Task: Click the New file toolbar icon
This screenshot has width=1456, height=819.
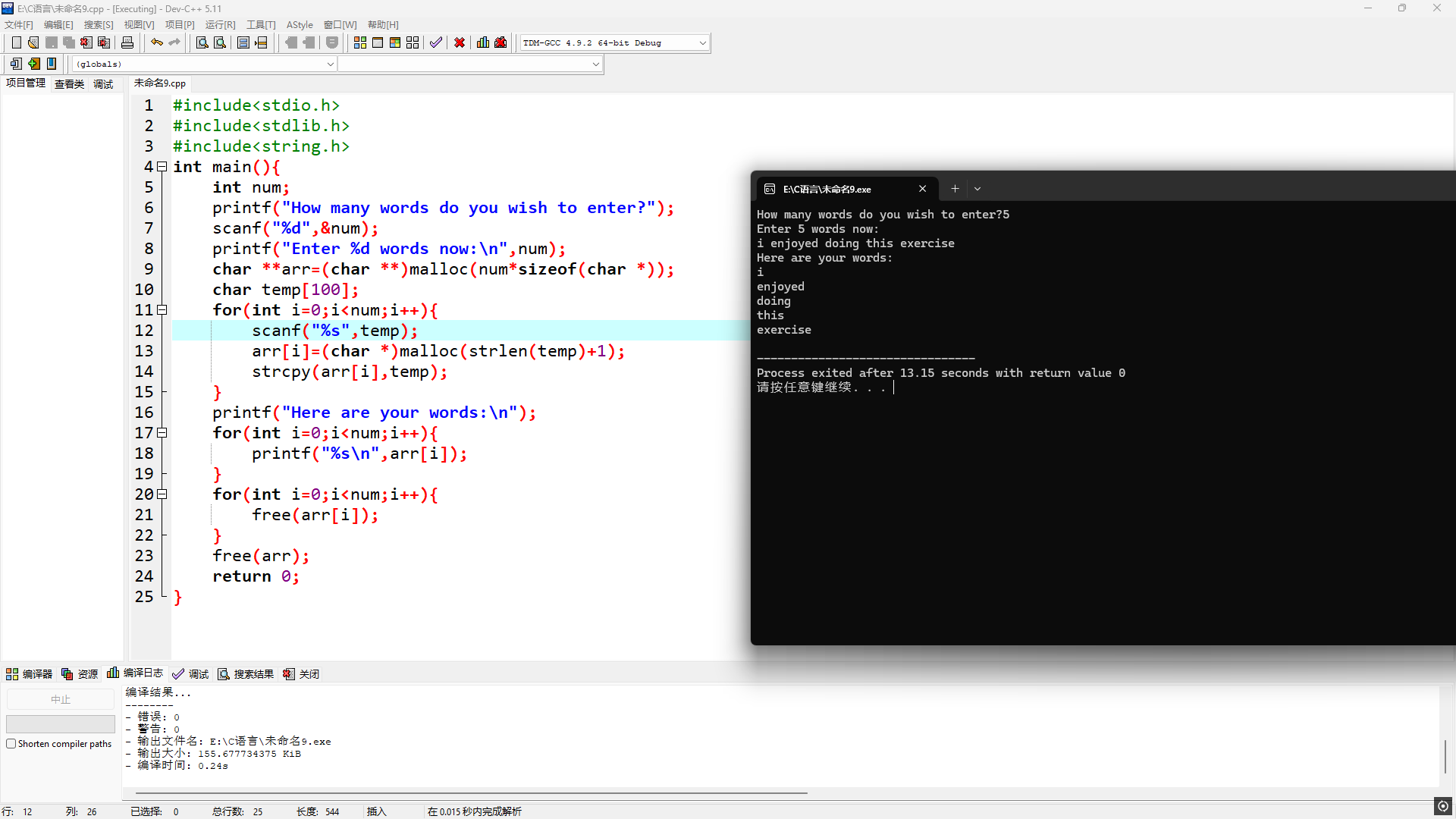Action: point(17,42)
